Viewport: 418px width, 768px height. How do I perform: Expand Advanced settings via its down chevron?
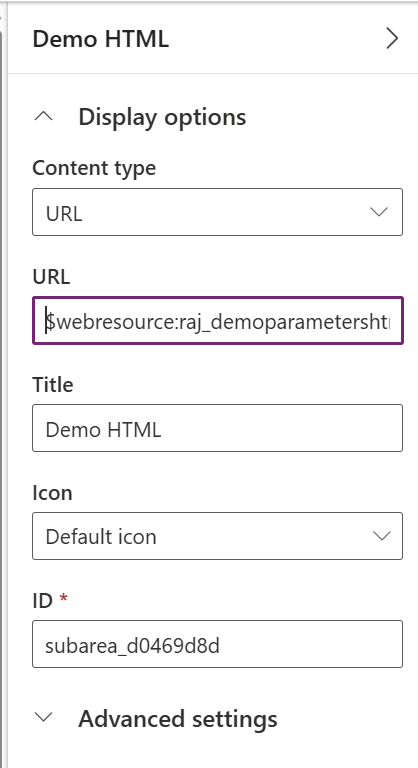click(45, 718)
